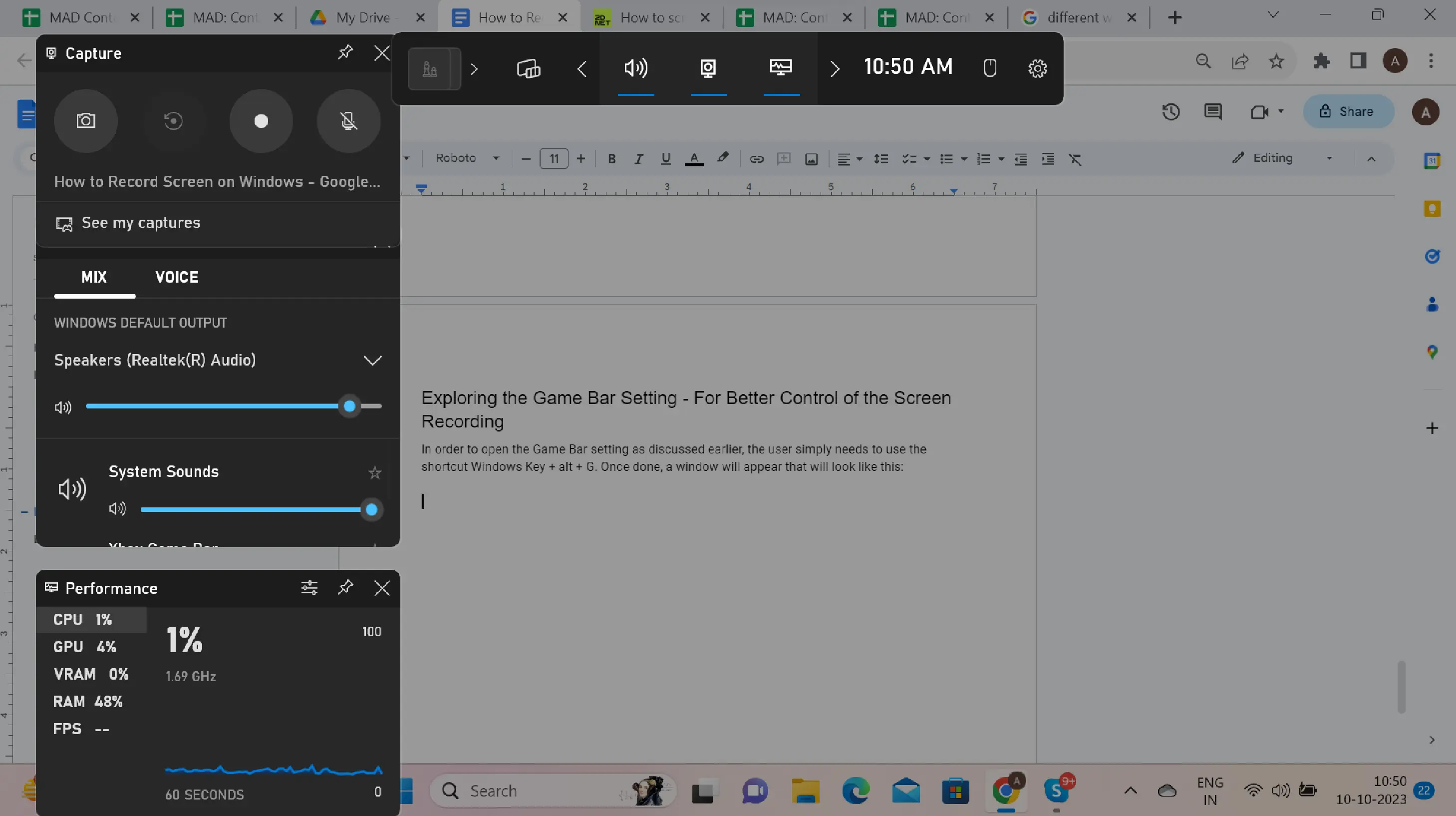The height and width of the screenshot is (816, 1456).
Task: Add a comment from the toolbar
Action: click(784, 159)
